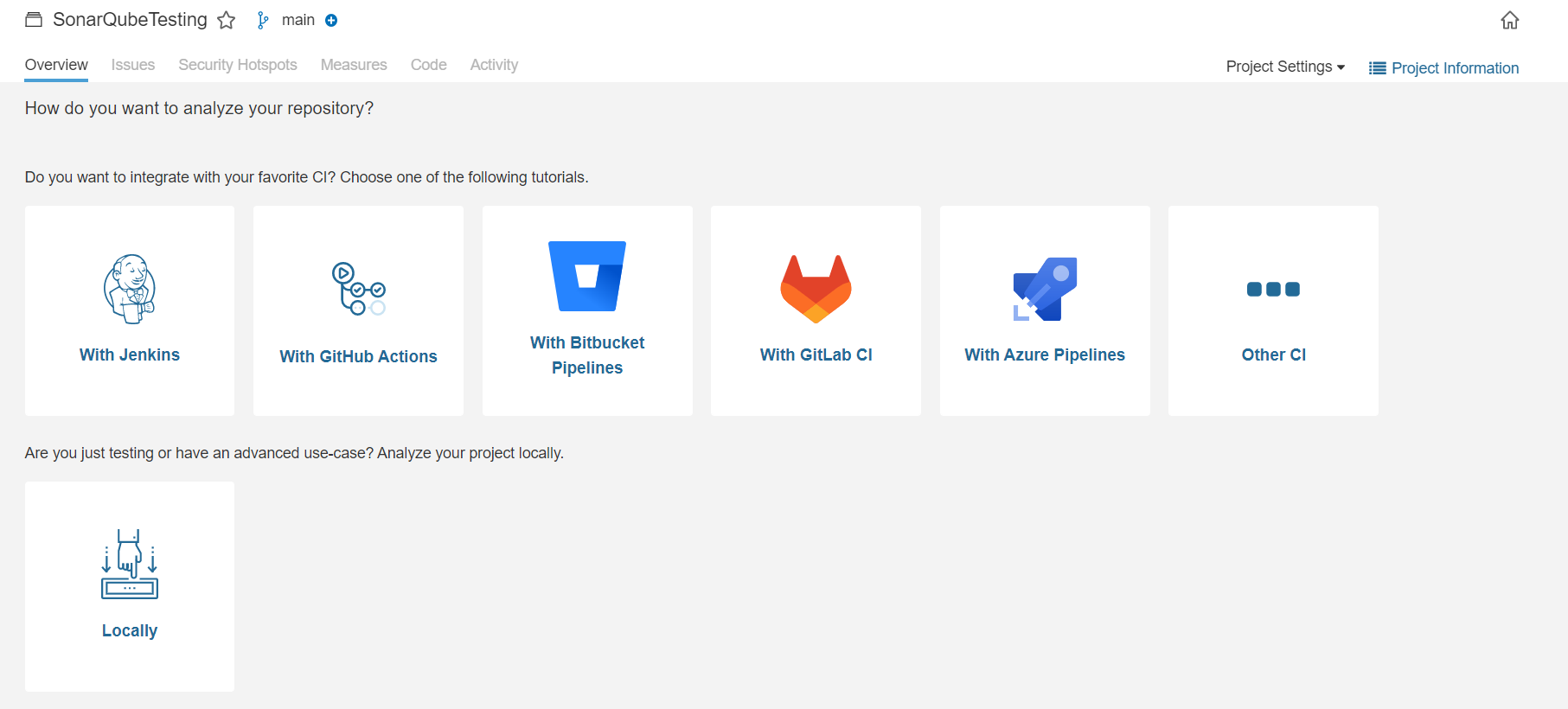
Task: Mark SonarQubeTesting as favorite with star icon
Action: click(x=227, y=20)
